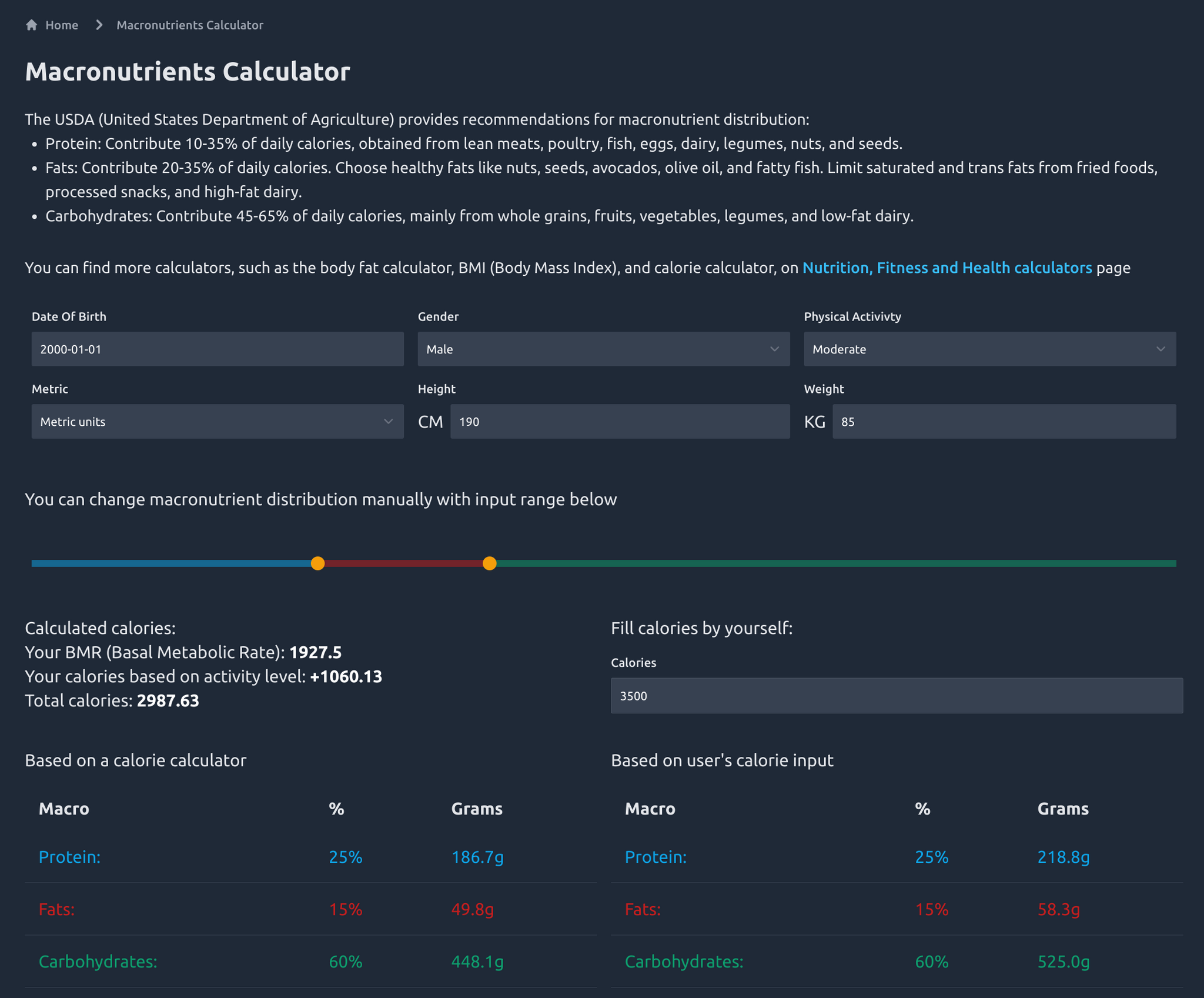Click carbohydrates grams 448.1g in calculator table
This screenshot has height=998, width=1204.
[477, 962]
